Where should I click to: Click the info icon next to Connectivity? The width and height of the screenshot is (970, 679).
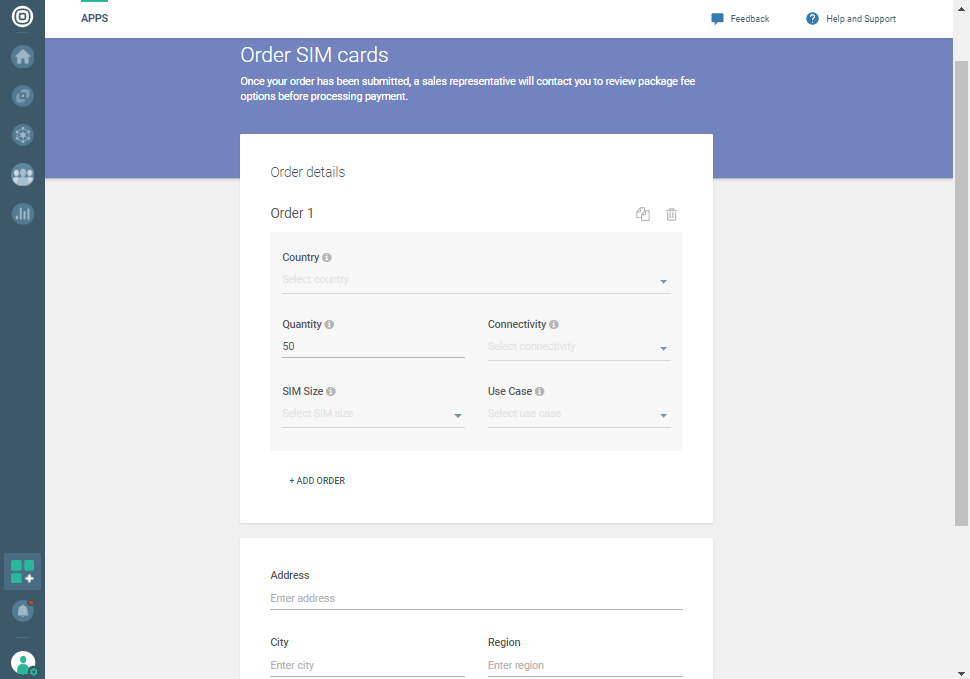point(554,325)
